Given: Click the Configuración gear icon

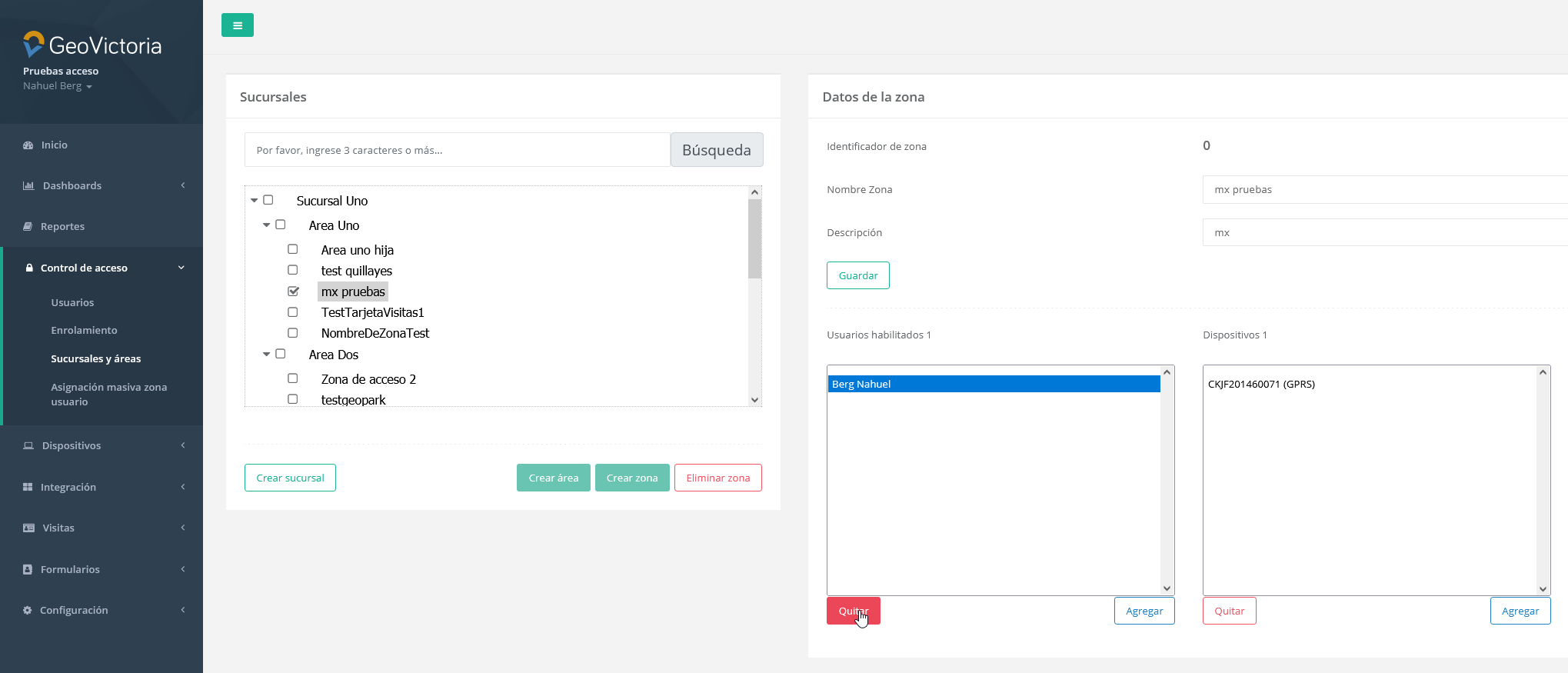Looking at the screenshot, I should click(x=28, y=611).
